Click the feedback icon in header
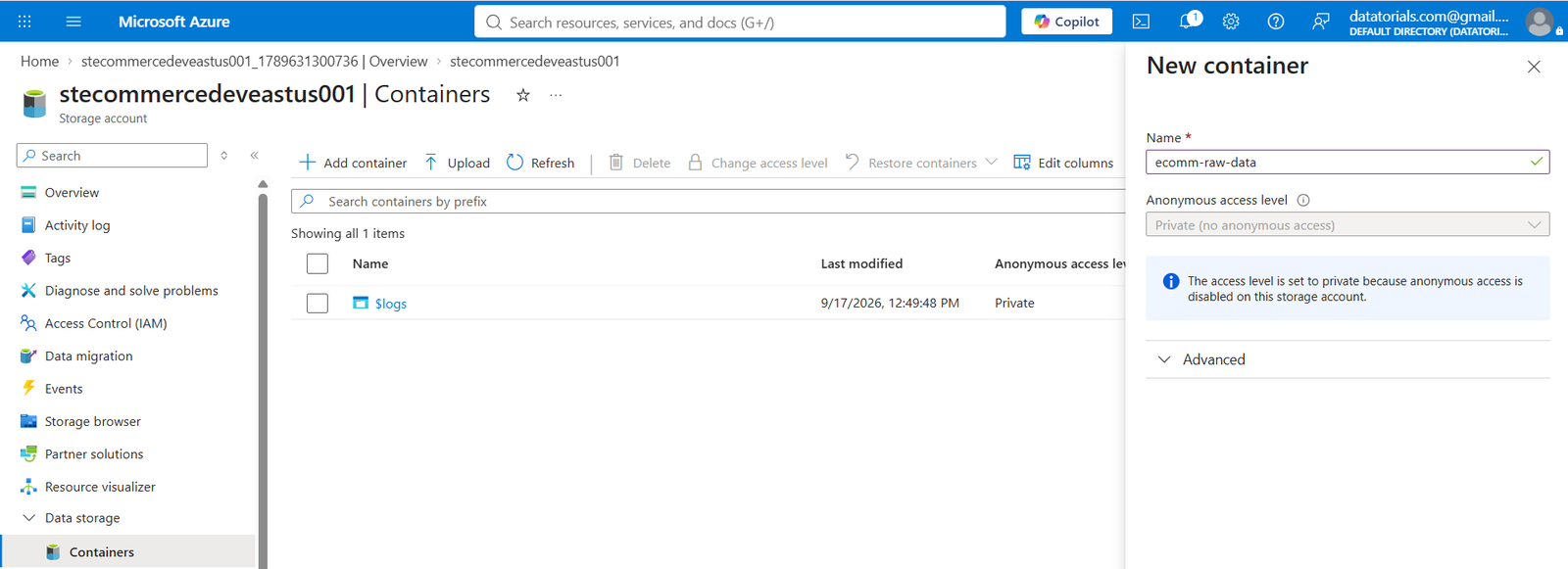The height and width of the screenshot is (569, 1568). 1321,22
